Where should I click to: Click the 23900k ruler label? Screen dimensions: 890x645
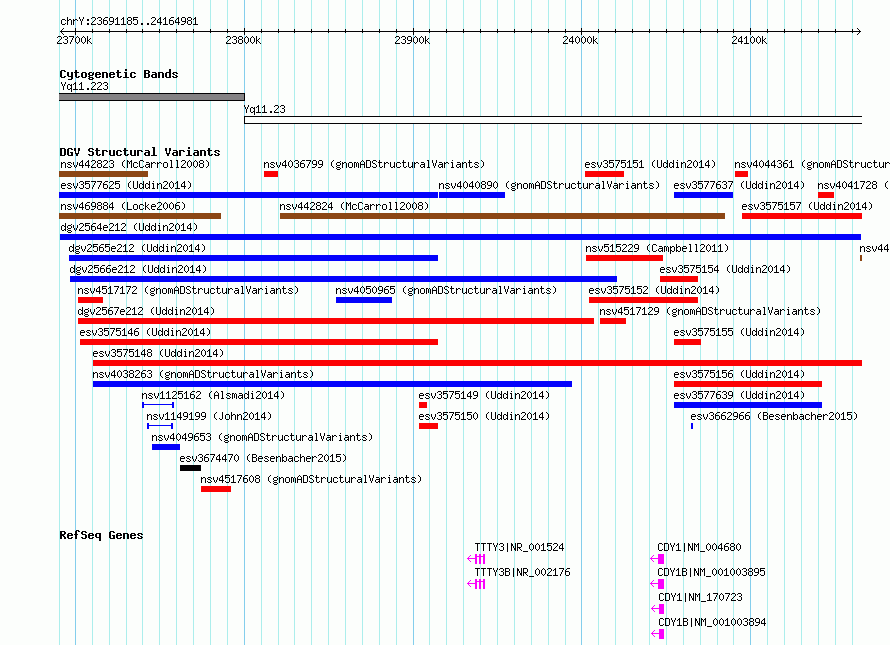point(412,40)
